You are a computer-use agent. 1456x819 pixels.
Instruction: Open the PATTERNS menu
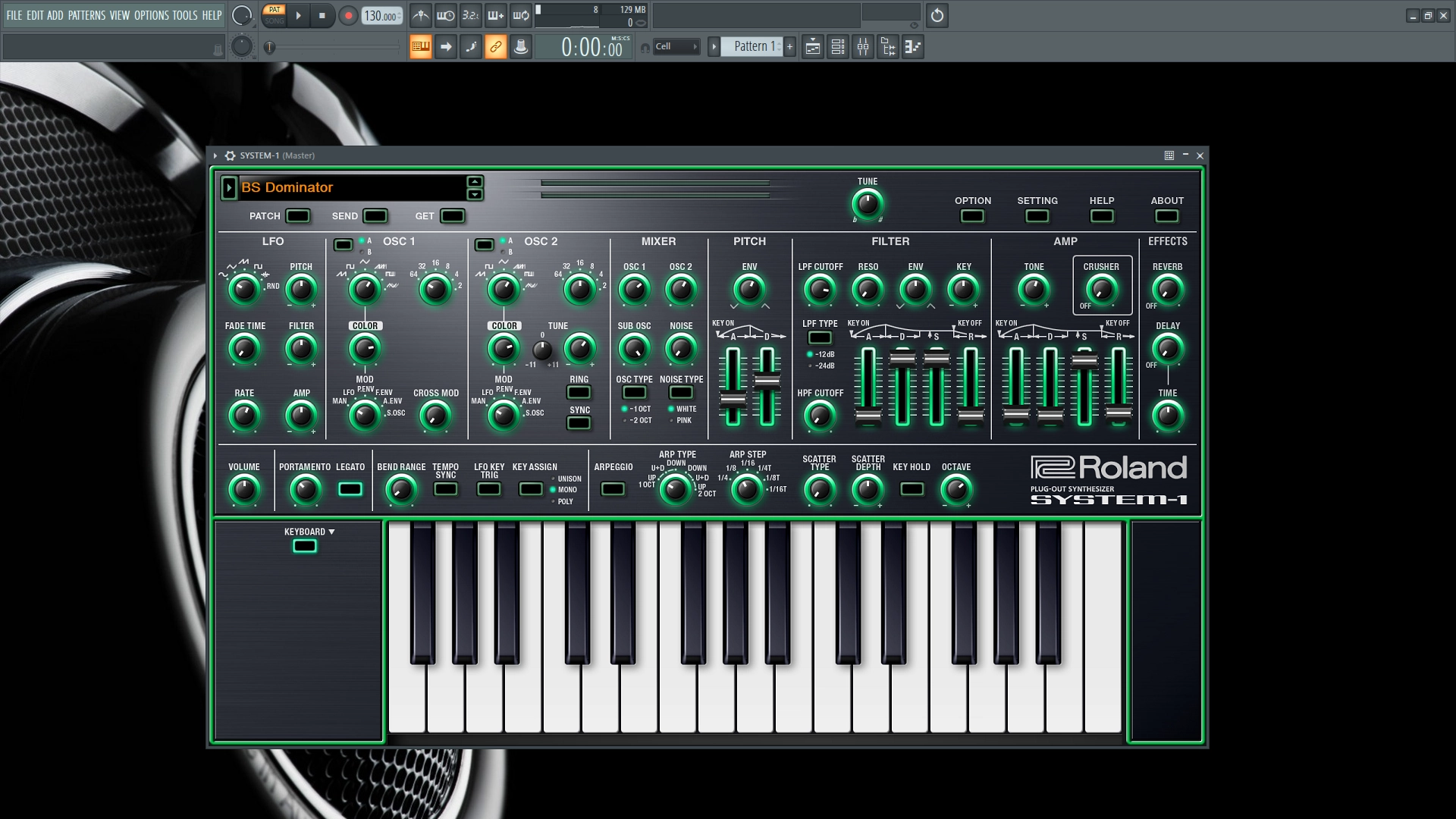tap(86, 15)
